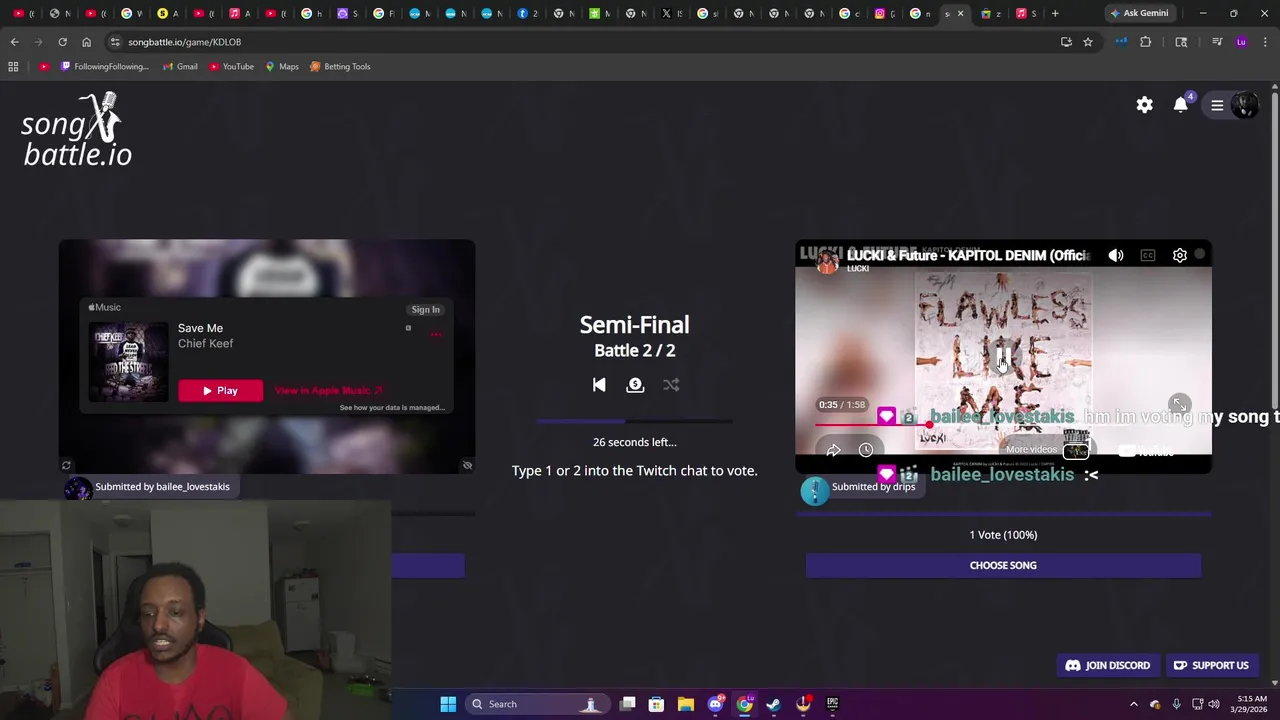Click the songbattle.io logo
Viewport: 1280px width, 720px height.
[76, 130]
